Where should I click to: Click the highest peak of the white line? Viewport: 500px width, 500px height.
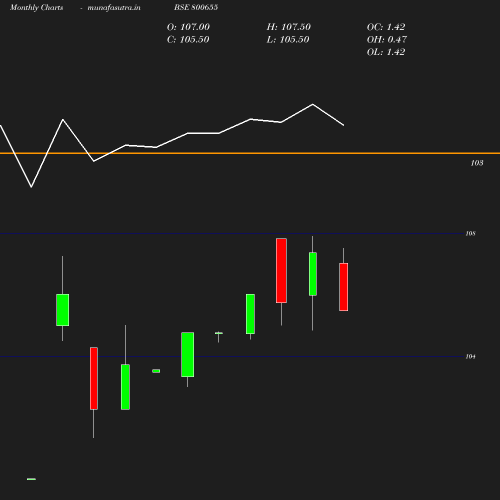coord(313,105)
